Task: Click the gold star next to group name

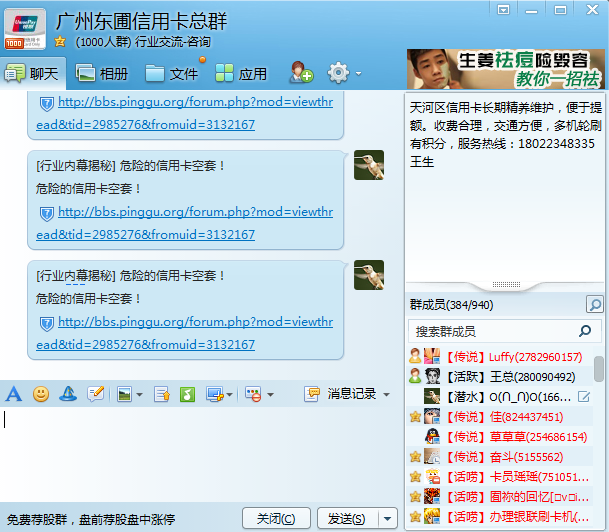Action: click(x=60, y=41)
